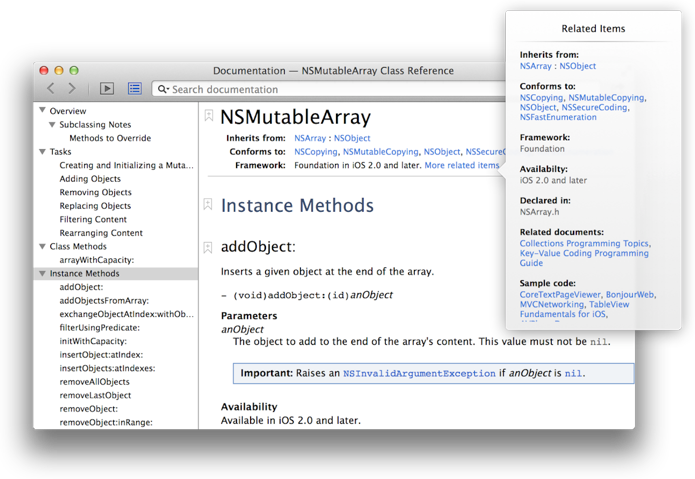Screen dimensions: 695x479
Task: Collapse Subclassing Notes disclosure triangle
Action: click(x=52, y=125)
